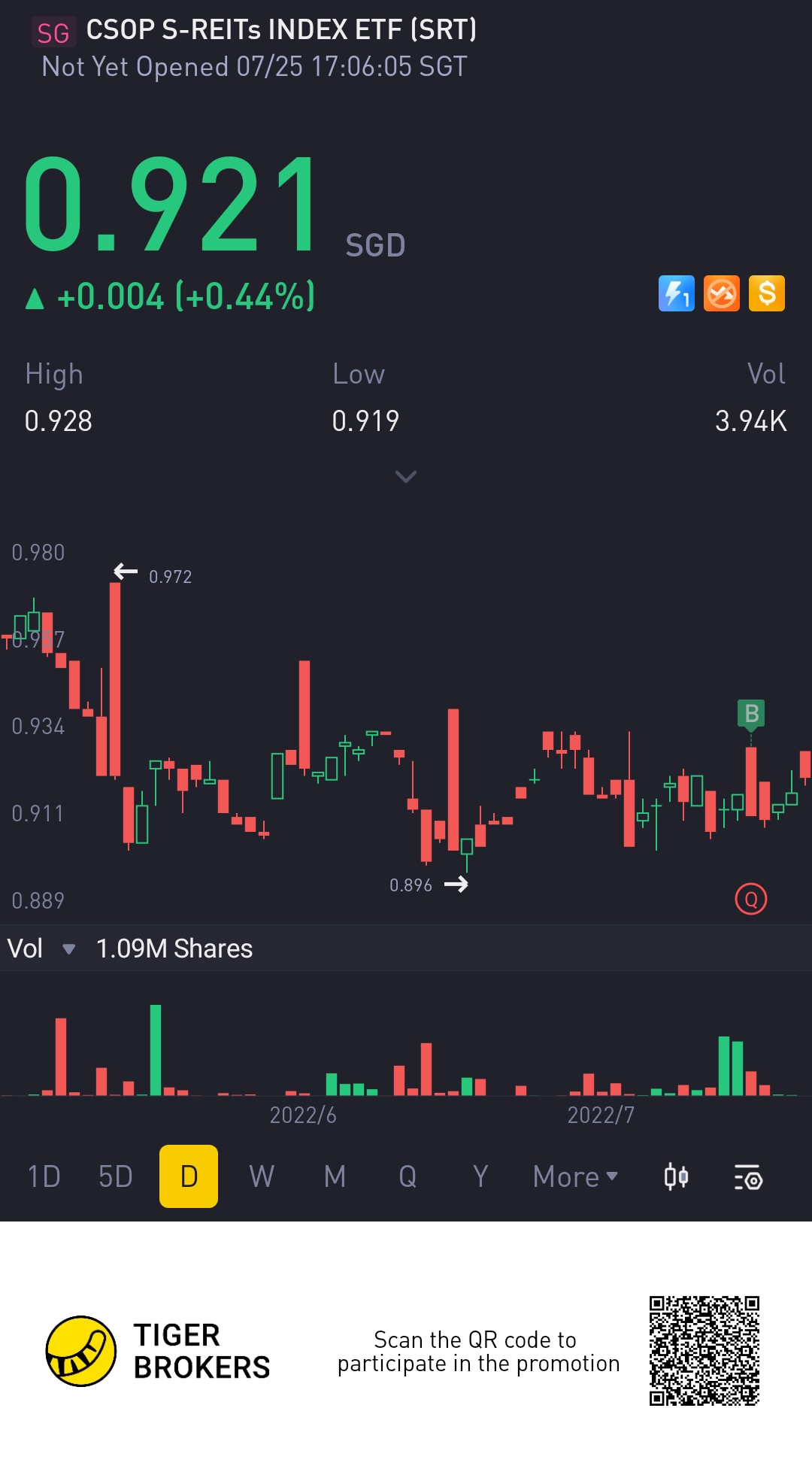
Task: Tap the red Q marker on chart
Action: (x=751, y=899)
